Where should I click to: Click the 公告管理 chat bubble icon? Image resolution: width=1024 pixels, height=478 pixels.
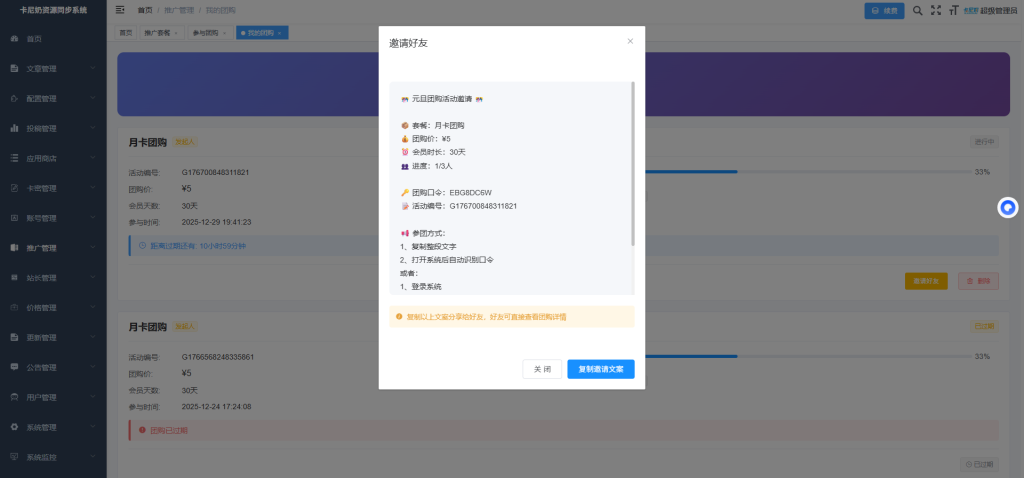pyautogui.click(x=14, y=368)
